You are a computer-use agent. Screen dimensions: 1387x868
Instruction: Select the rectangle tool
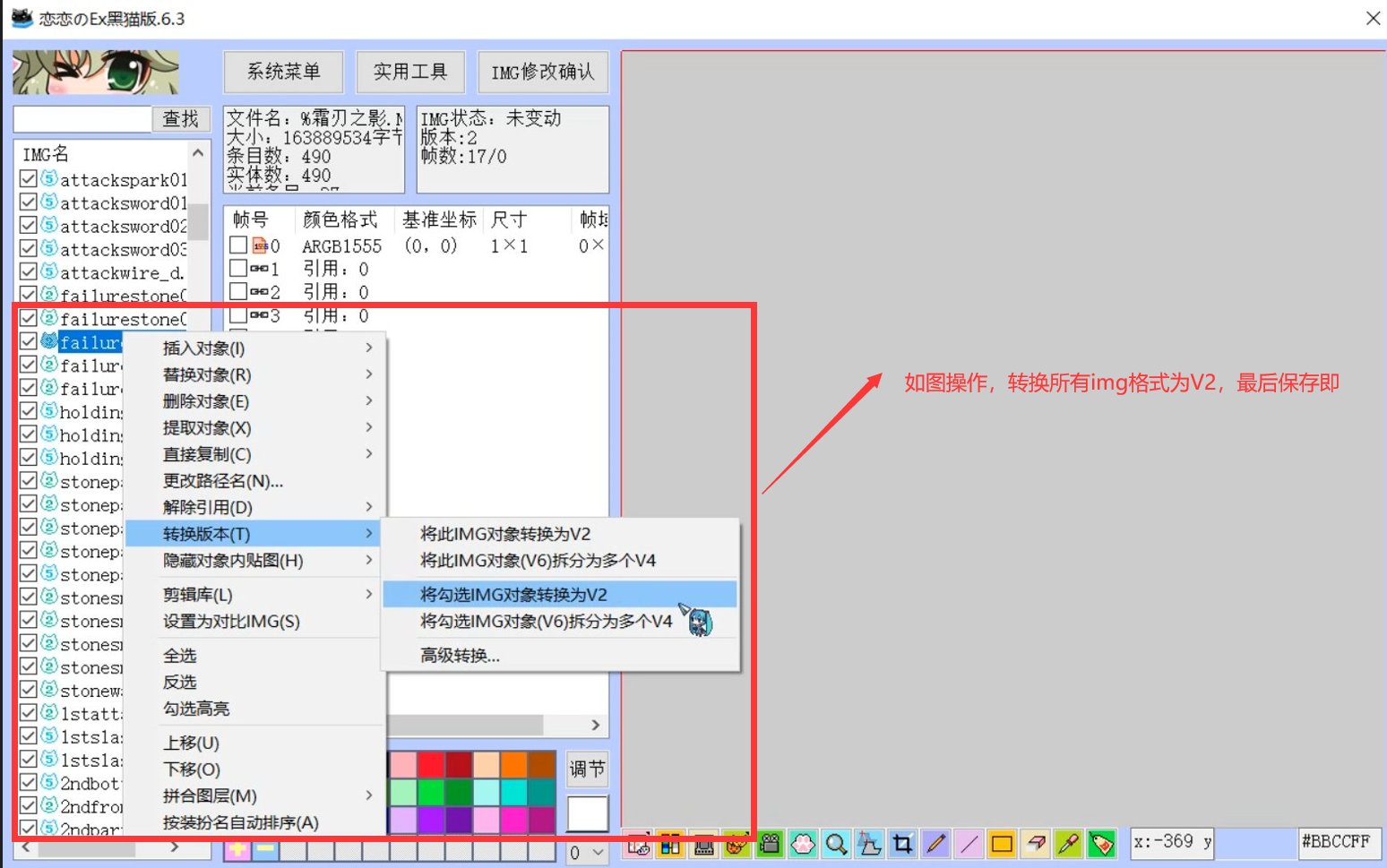1002,843
